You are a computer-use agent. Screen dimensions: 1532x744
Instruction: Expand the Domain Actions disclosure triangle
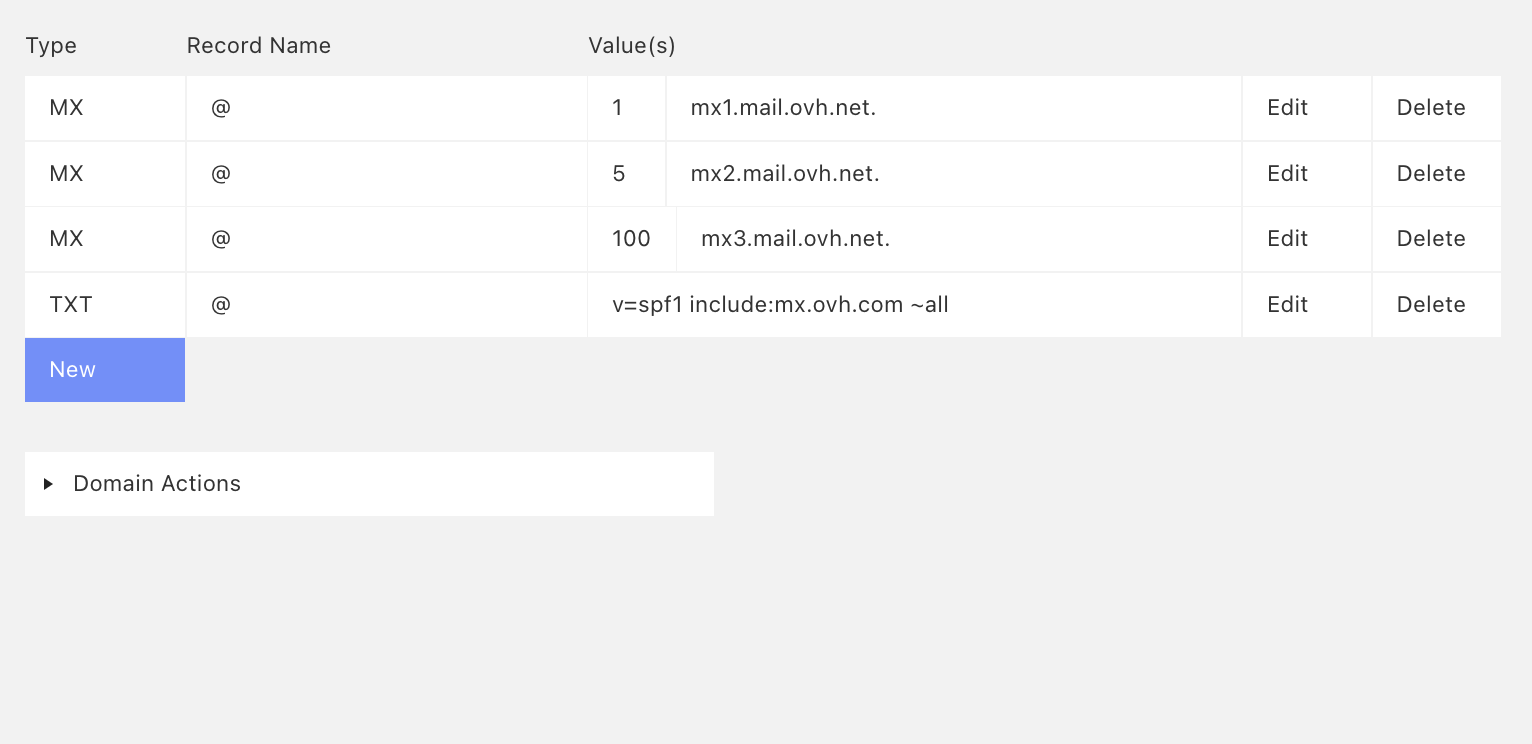coord(48,484)
